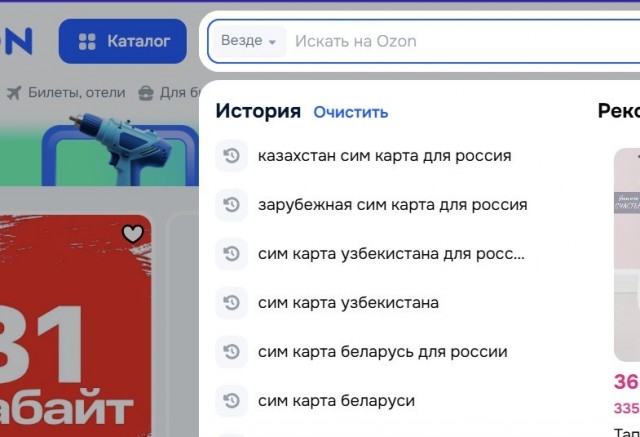Add the 31 гигабайт product to favorites heart
The height and width of the screenshot is (437, 640).
(x=133, y=234)
